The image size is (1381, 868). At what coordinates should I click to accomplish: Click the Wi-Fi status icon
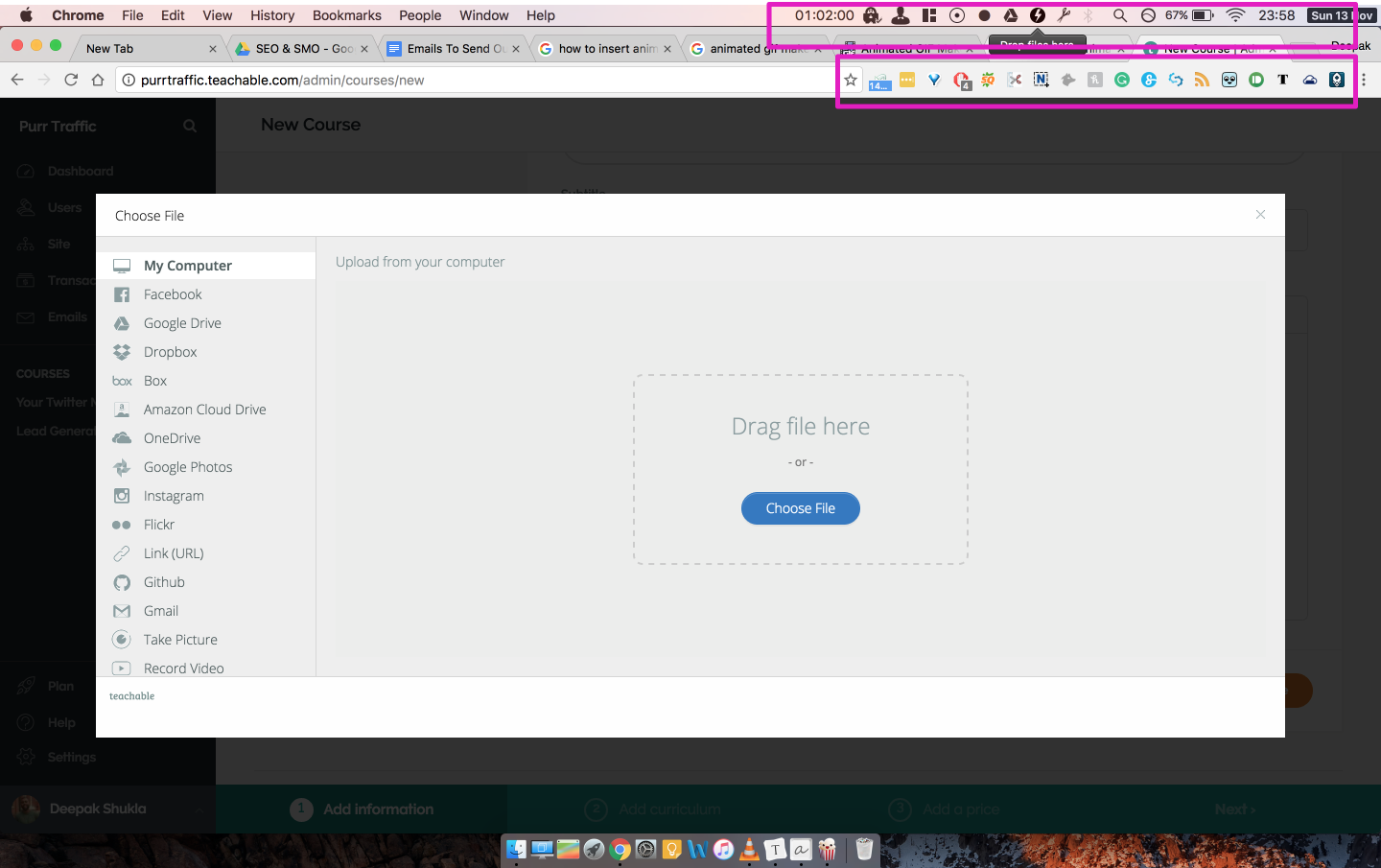(1236, 15)
